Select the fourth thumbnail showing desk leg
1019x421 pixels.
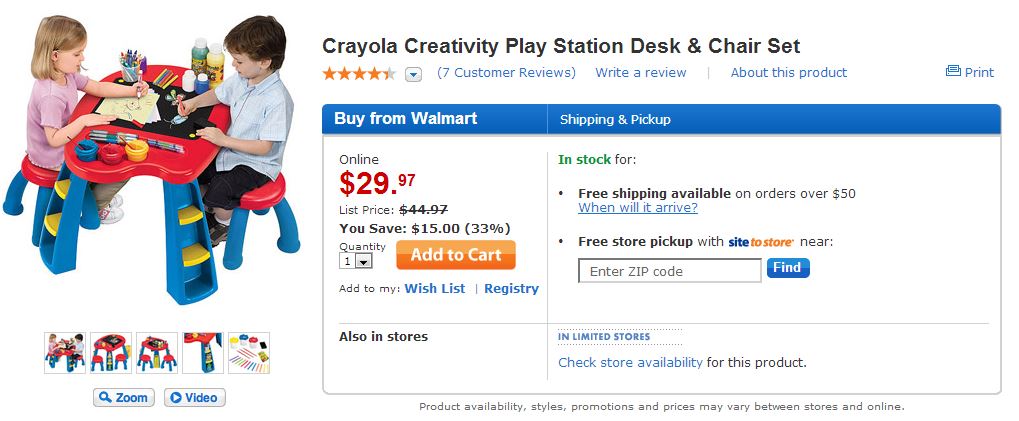click(203, 353)
